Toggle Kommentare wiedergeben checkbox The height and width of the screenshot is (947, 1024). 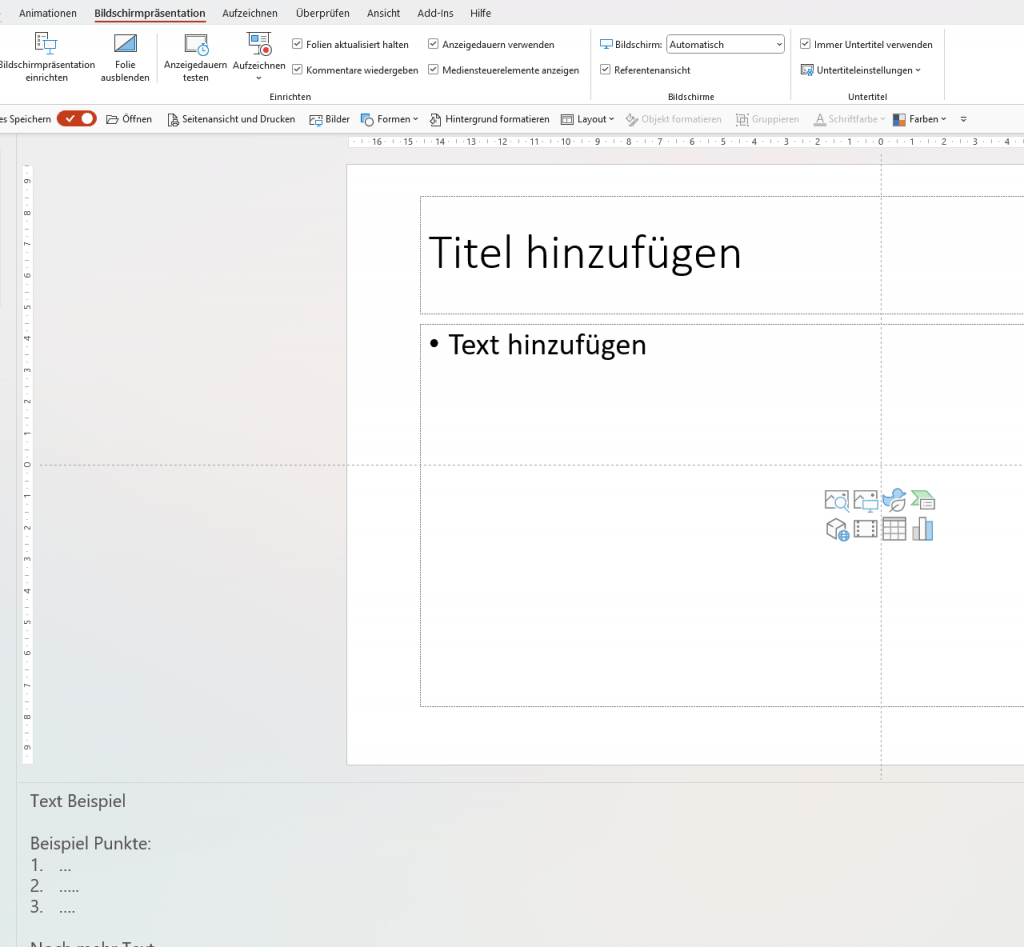[297, 69]
